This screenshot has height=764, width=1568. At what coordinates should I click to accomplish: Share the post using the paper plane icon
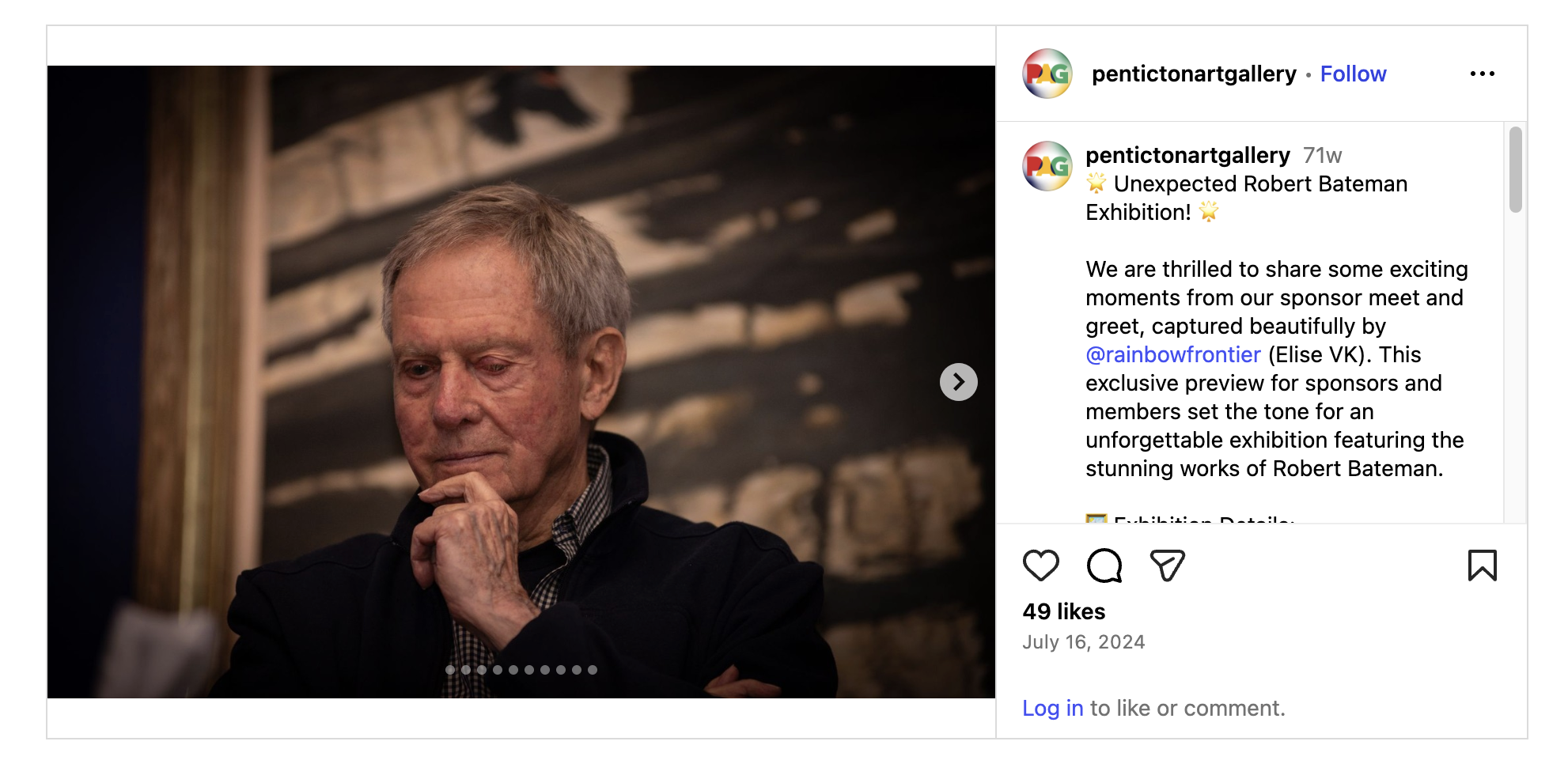tap(1167, 565)
